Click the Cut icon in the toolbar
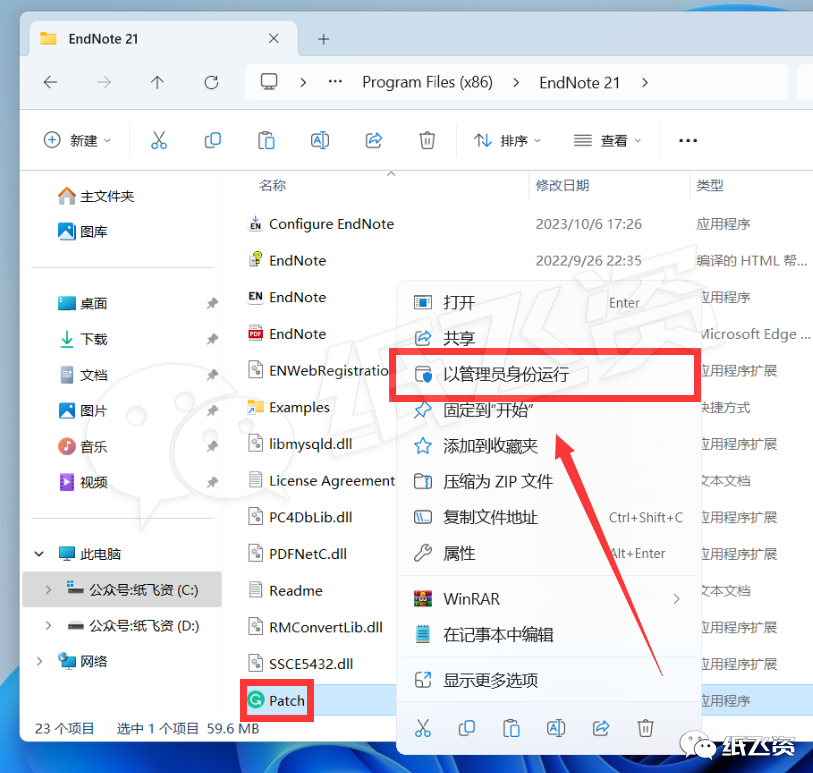 tap(159, 140)
